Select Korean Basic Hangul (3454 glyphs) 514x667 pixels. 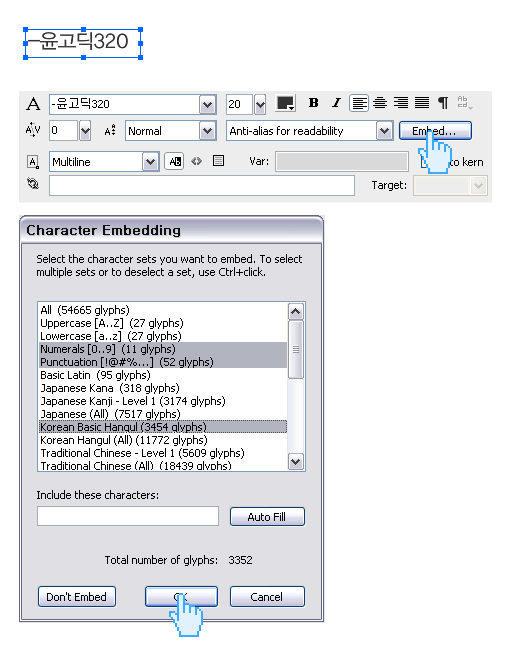(163, 427)
